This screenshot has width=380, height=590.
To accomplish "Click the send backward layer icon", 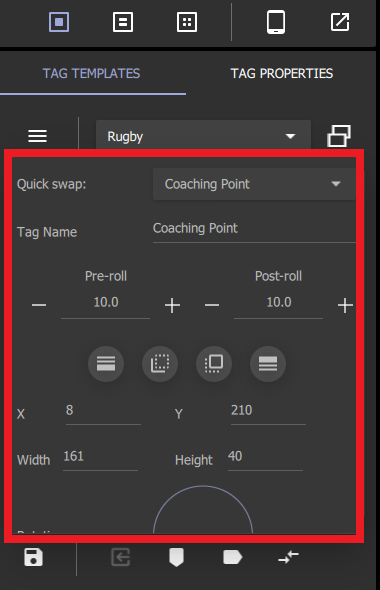I will 160,363.
